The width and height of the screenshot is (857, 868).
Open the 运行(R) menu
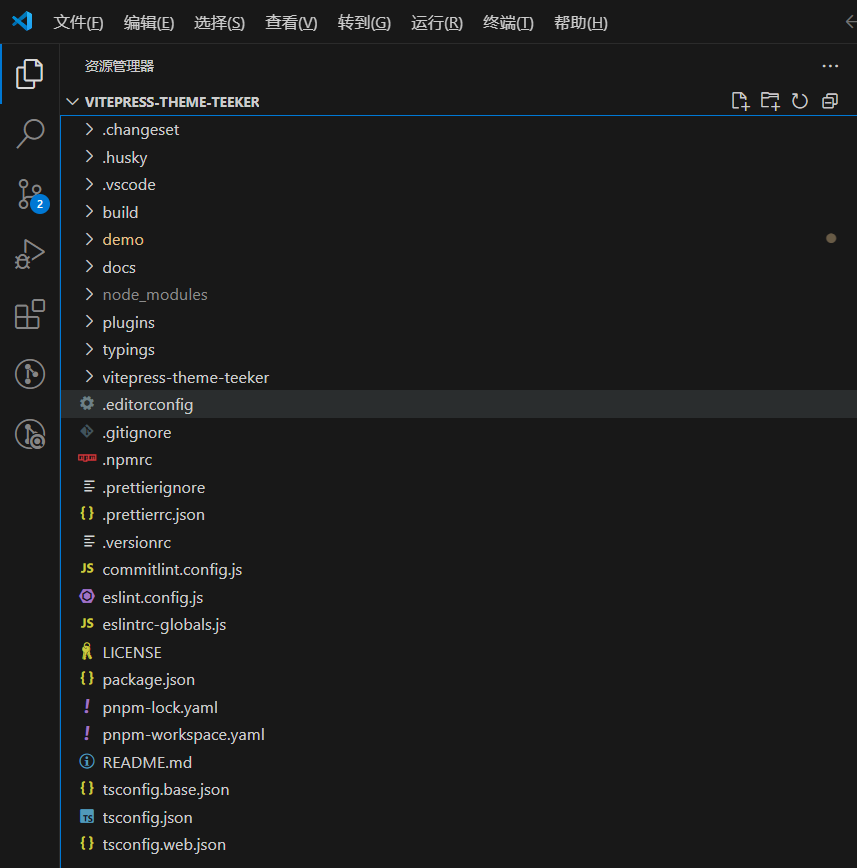pos(437,23)
